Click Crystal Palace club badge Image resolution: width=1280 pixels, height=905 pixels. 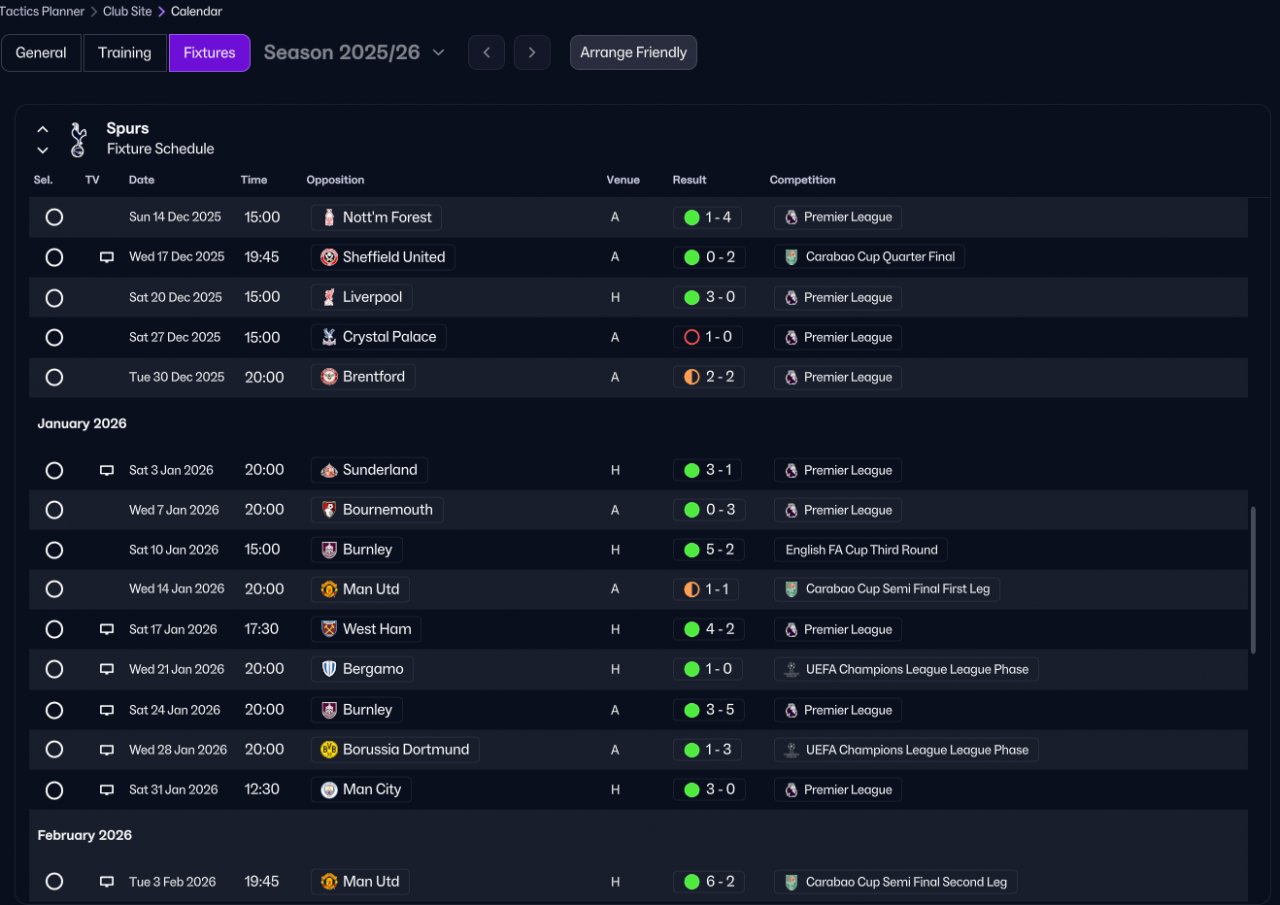tap(329, 337)
